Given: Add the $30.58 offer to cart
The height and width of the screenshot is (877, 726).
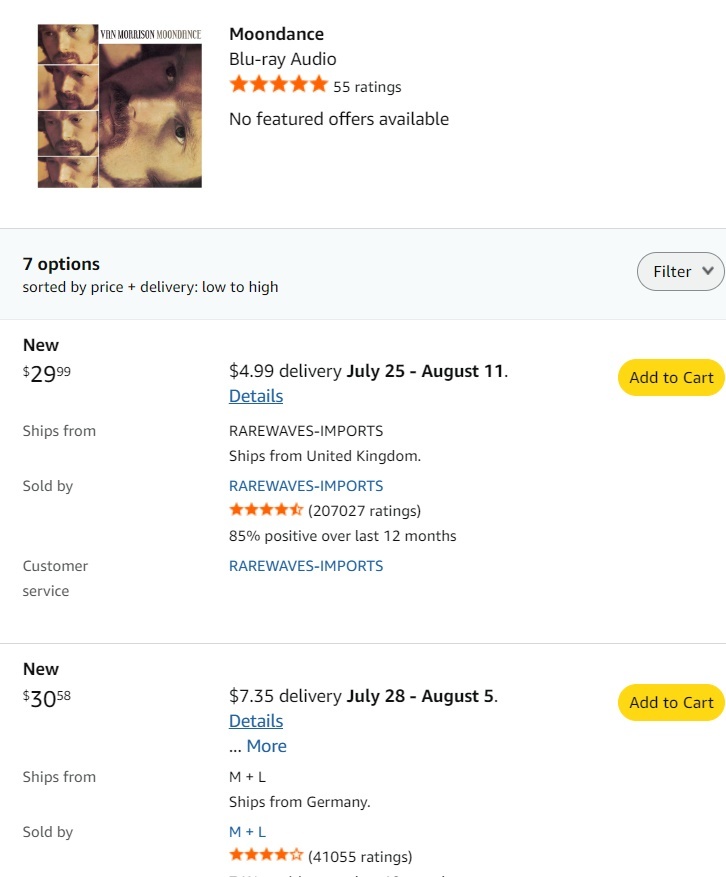Looking at the screenshot, I should point(671,702).
